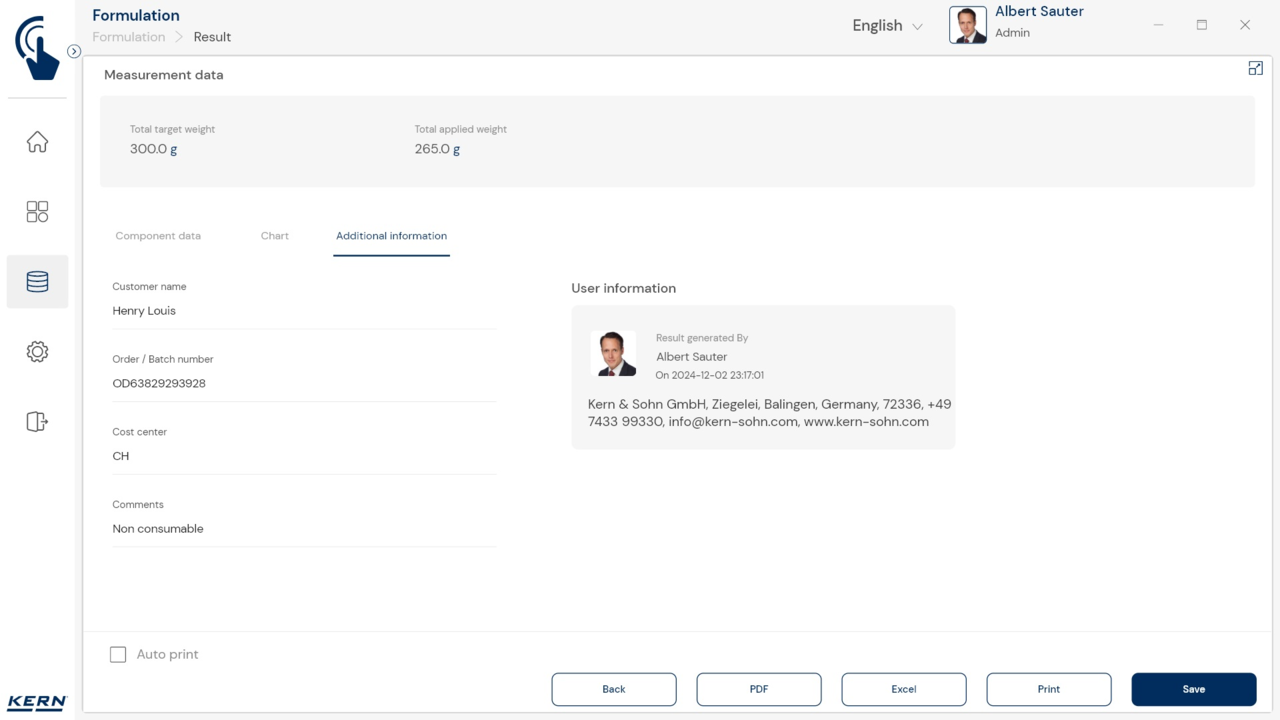Click the Formulation breadcrumb link
Image resolution: width=1280 pixels, height=720 pixels.
[128, 37]
